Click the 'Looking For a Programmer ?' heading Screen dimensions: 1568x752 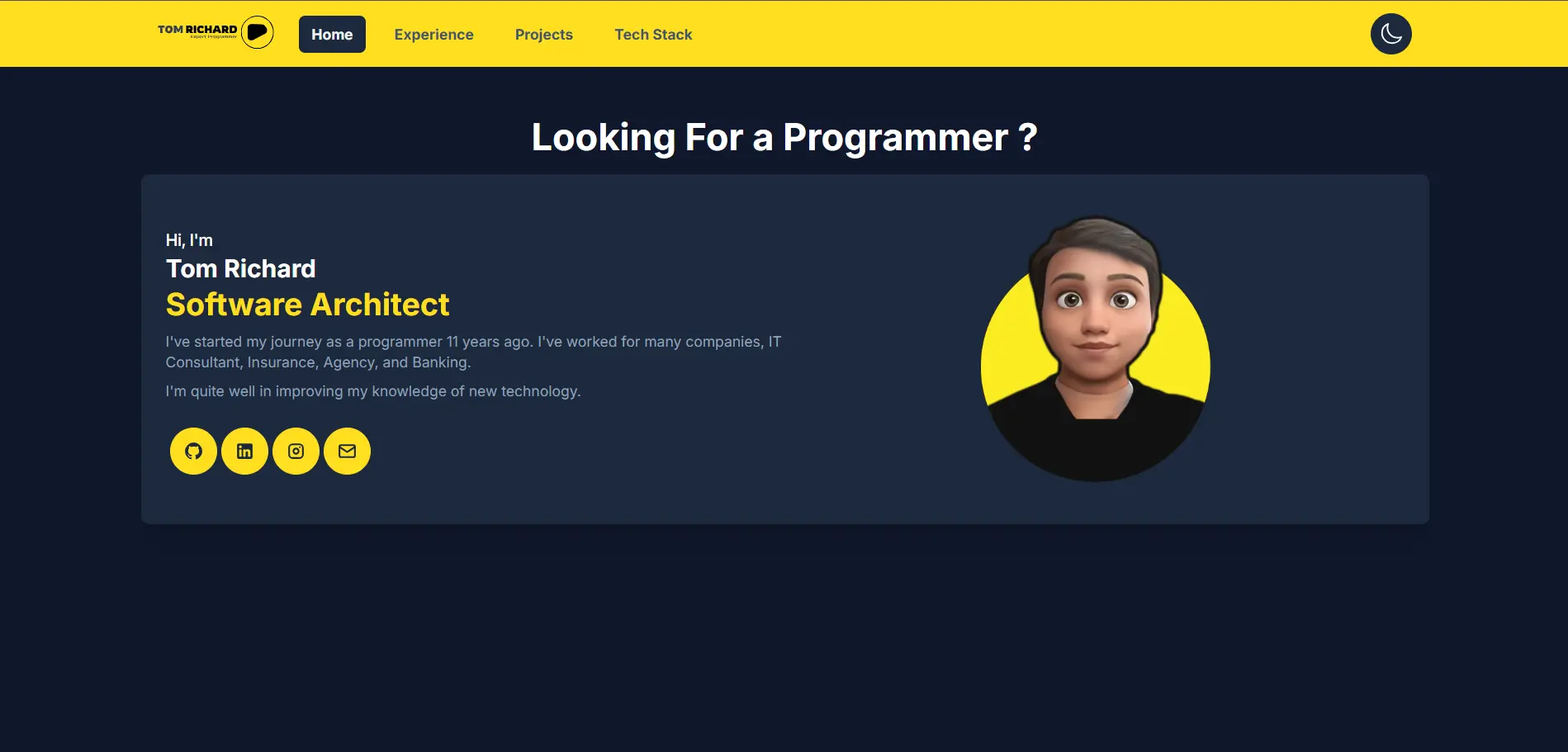784,137
